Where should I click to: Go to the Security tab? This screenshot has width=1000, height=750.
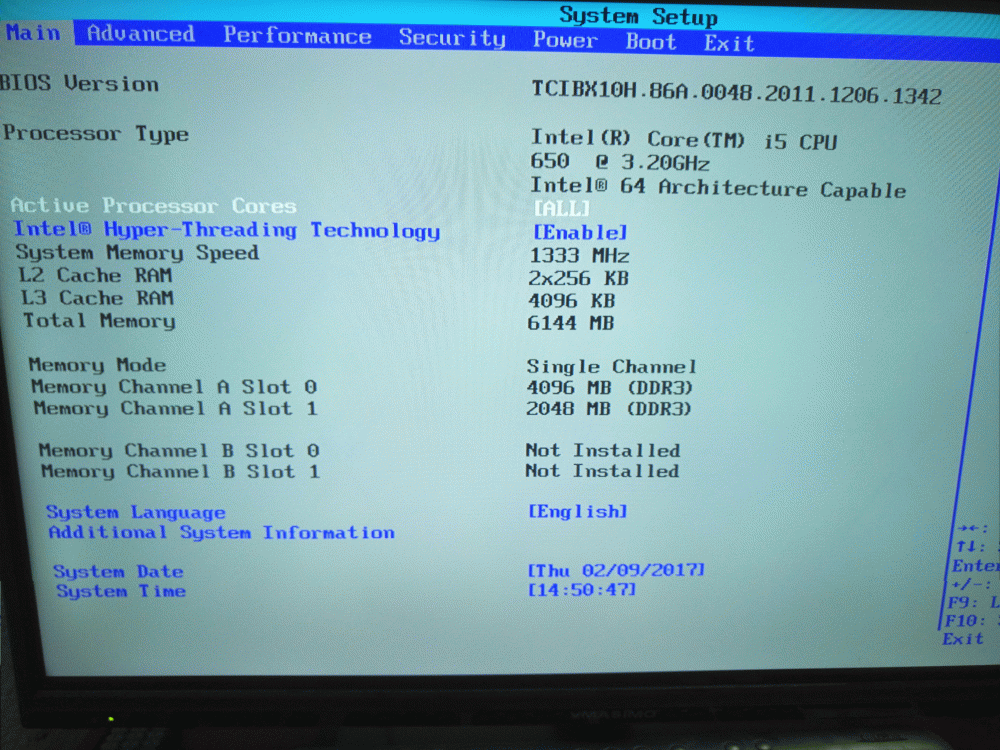pyautogui.click(x=452, y=38)
